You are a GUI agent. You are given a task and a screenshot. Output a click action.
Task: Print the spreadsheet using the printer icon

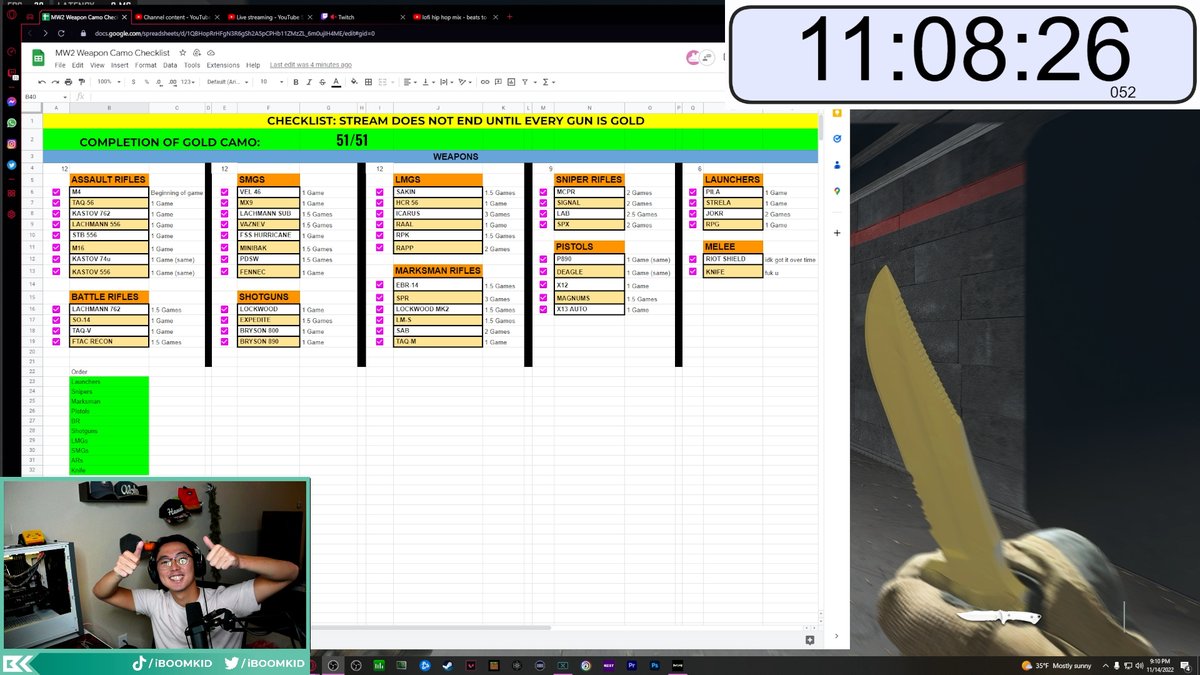[68, 81]
